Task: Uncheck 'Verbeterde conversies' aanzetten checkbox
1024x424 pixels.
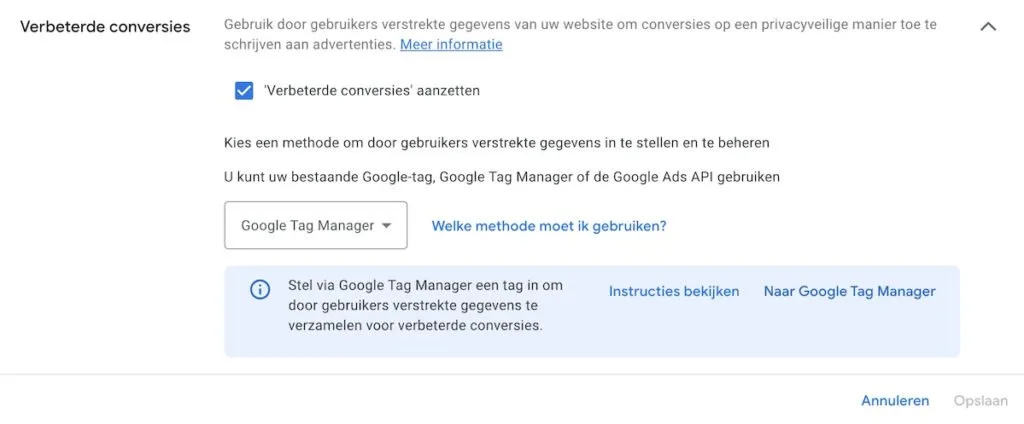Action: (244, 91)
